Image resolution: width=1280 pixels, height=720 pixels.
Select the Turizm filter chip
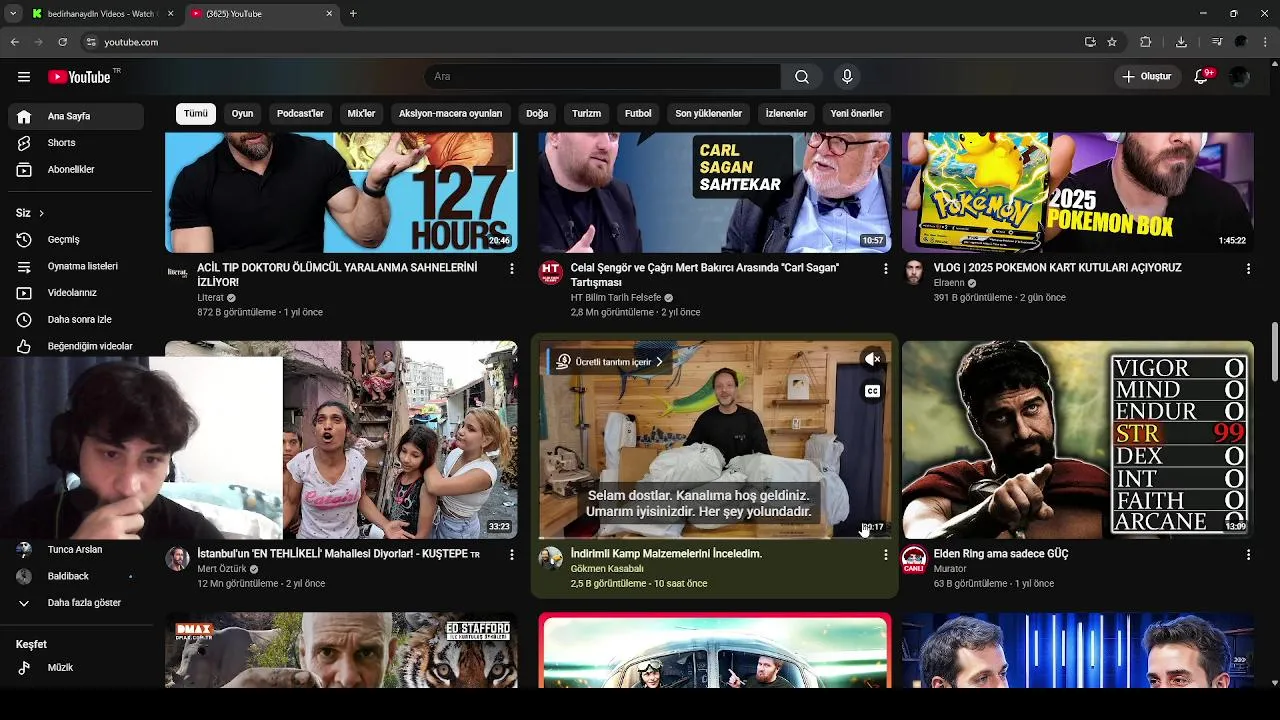point(586,114)
